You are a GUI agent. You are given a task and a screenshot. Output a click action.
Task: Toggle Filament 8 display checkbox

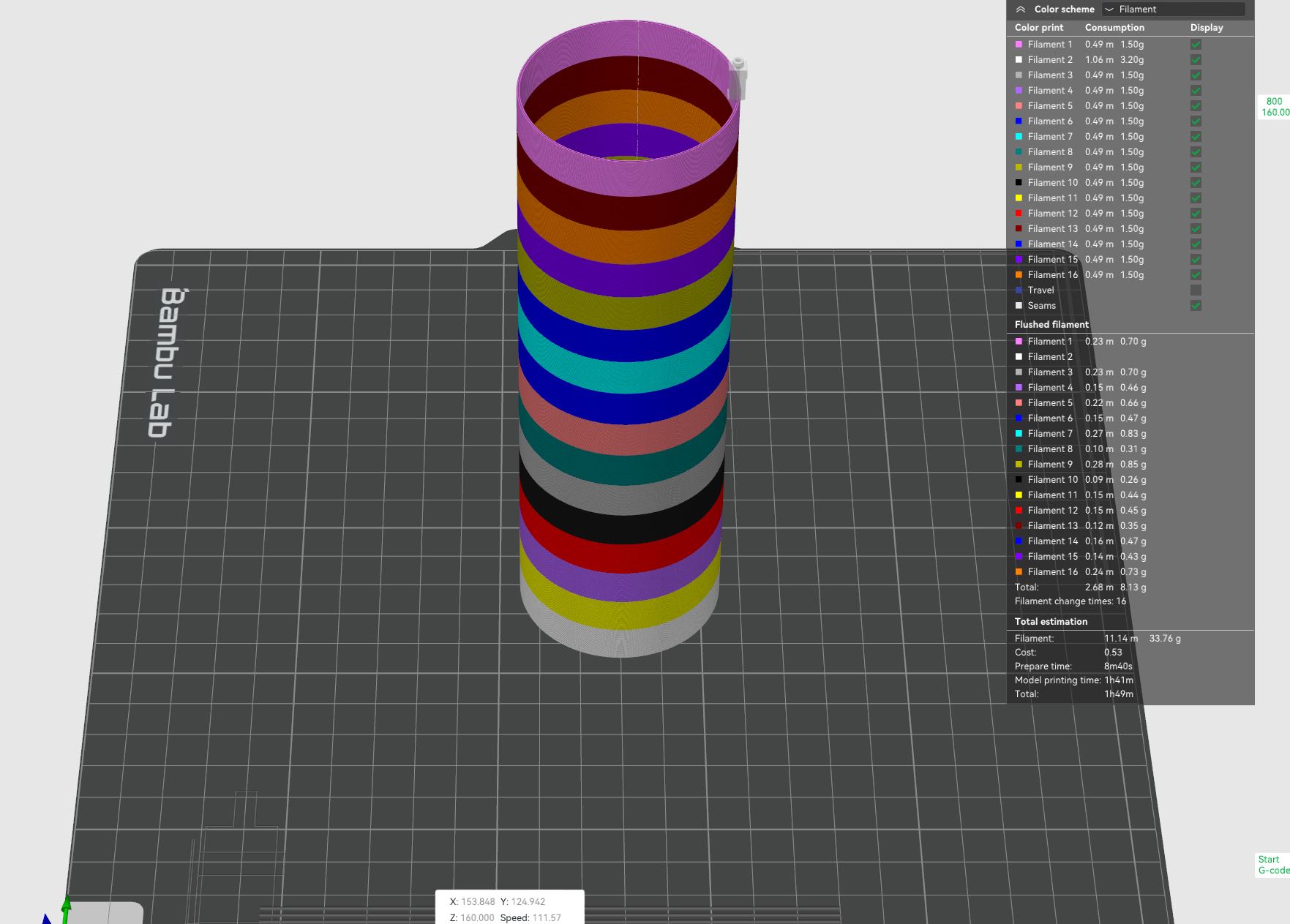[1196, 152]
